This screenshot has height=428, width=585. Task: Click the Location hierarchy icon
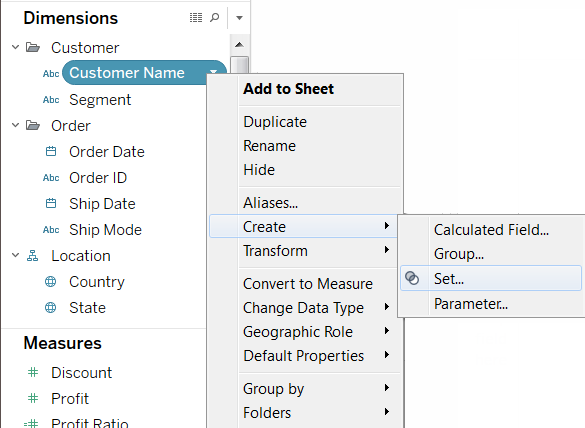click(x=32, y=256)
